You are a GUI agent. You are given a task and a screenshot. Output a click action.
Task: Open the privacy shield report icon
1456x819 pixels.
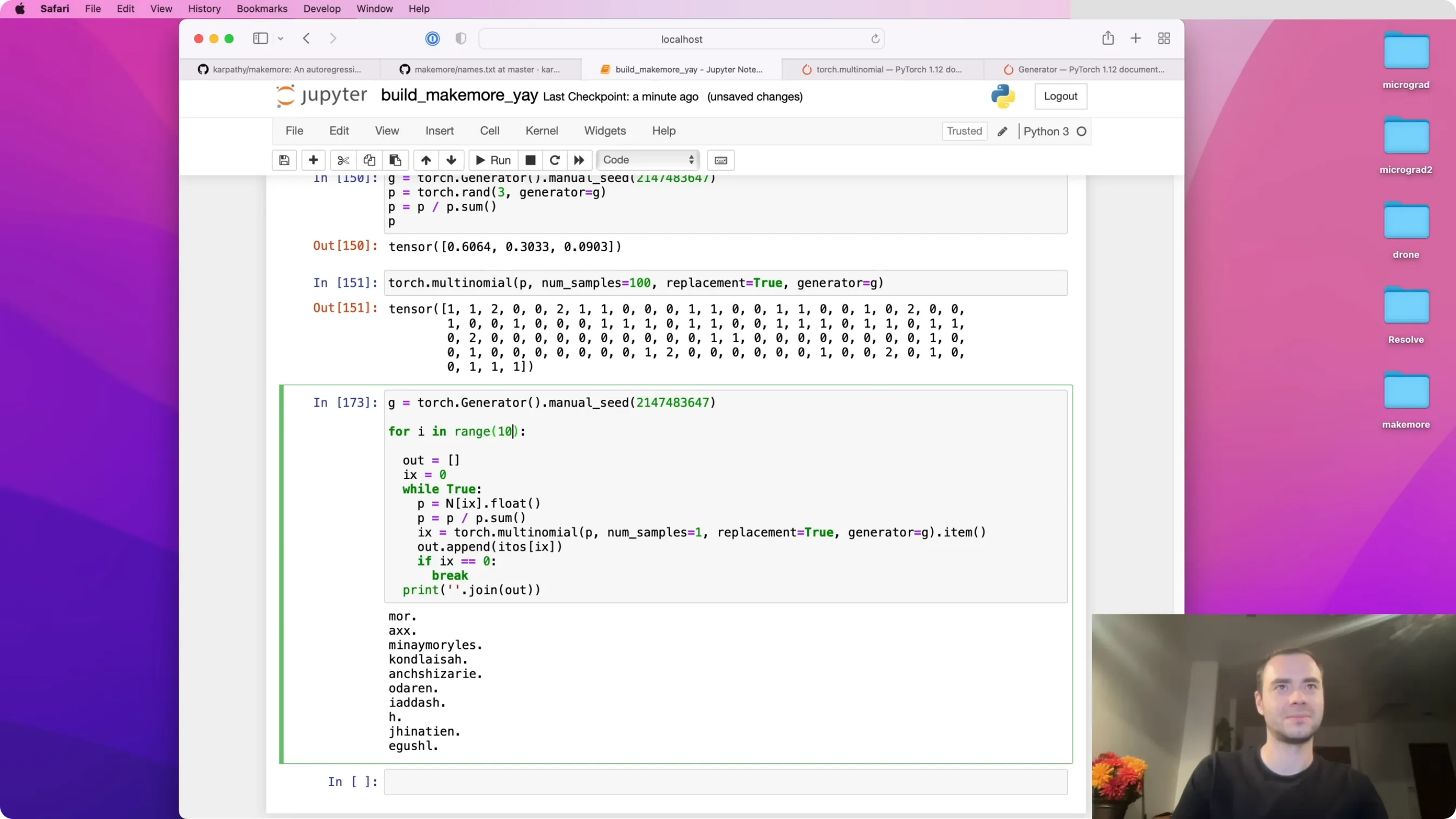coord(460,38)
